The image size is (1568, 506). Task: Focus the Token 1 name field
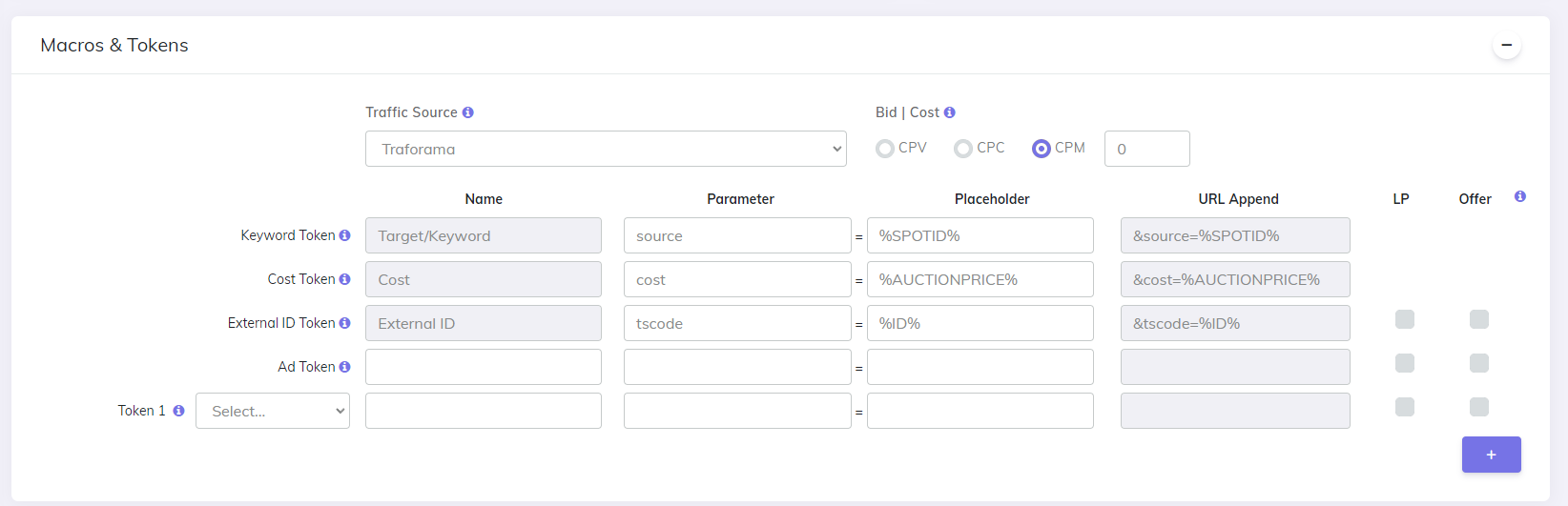click(484, 411)
